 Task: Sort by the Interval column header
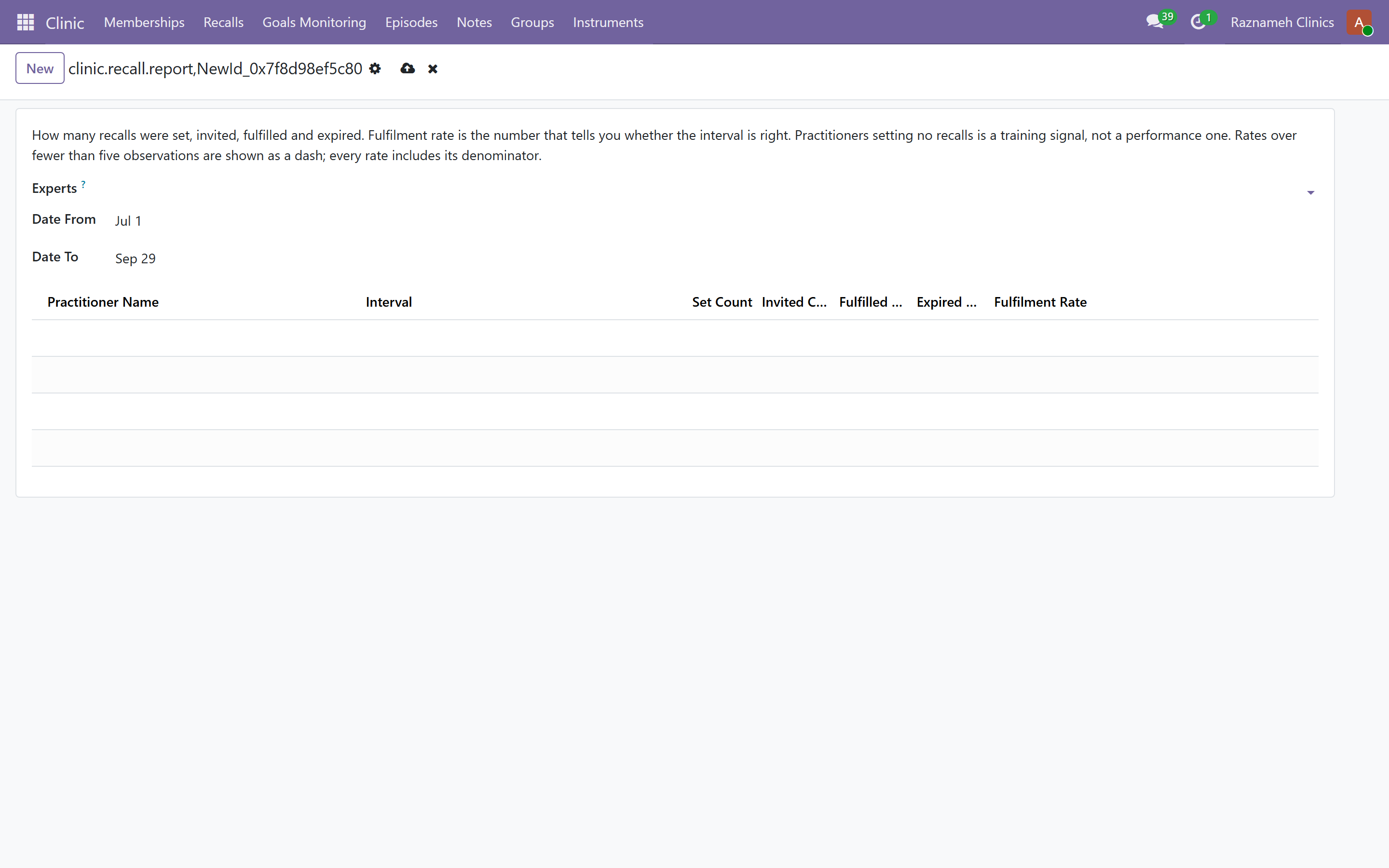click(389, 302)
